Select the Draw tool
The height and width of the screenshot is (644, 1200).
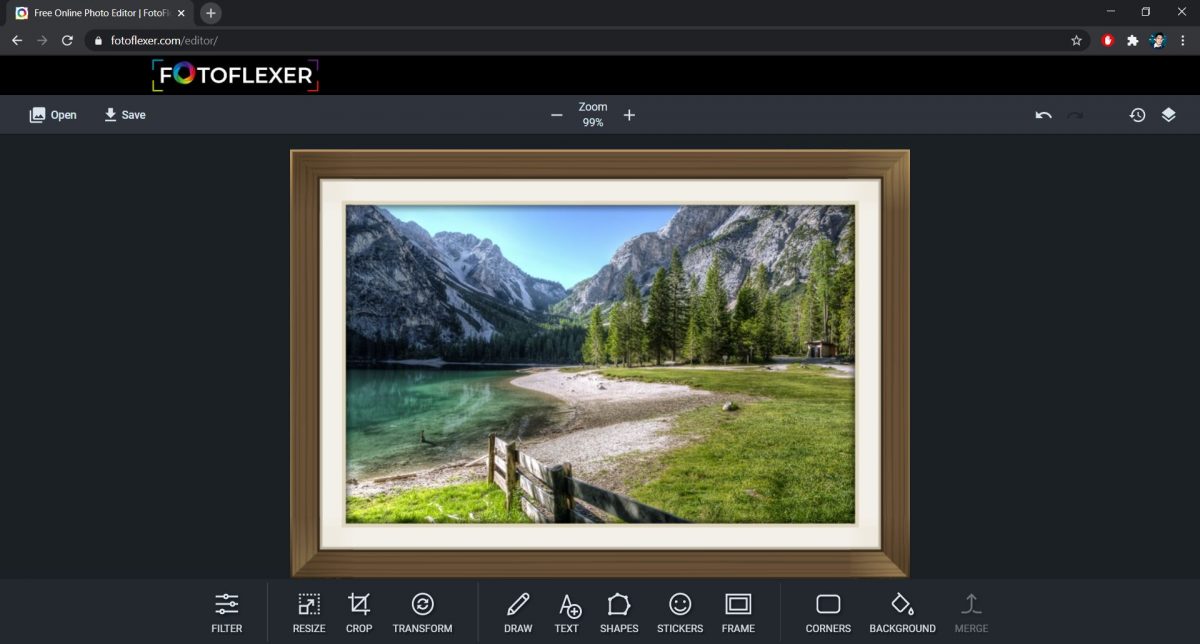(x=518, y=611)
